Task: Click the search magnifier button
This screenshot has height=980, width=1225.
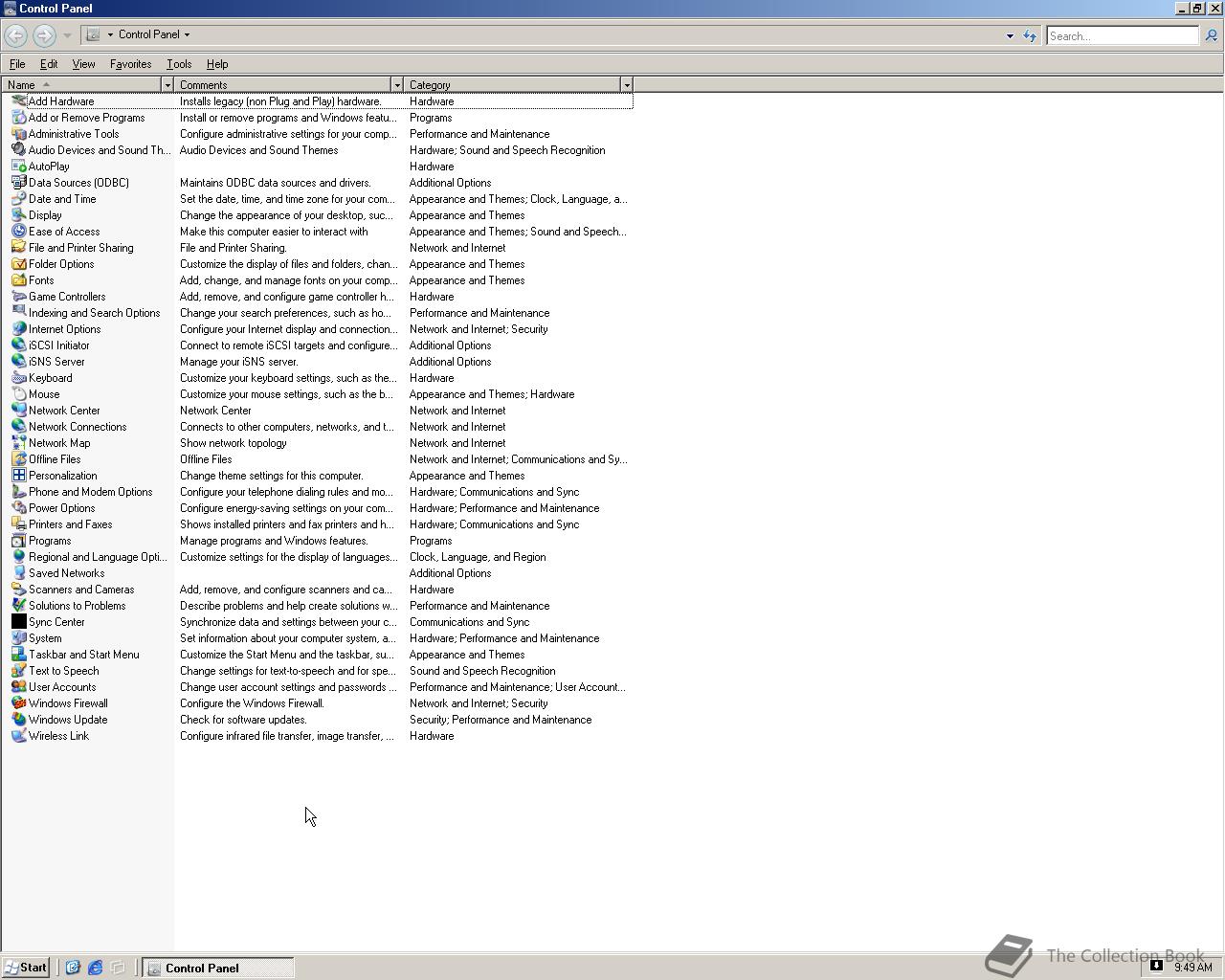Action: (x=1211, y=35)
